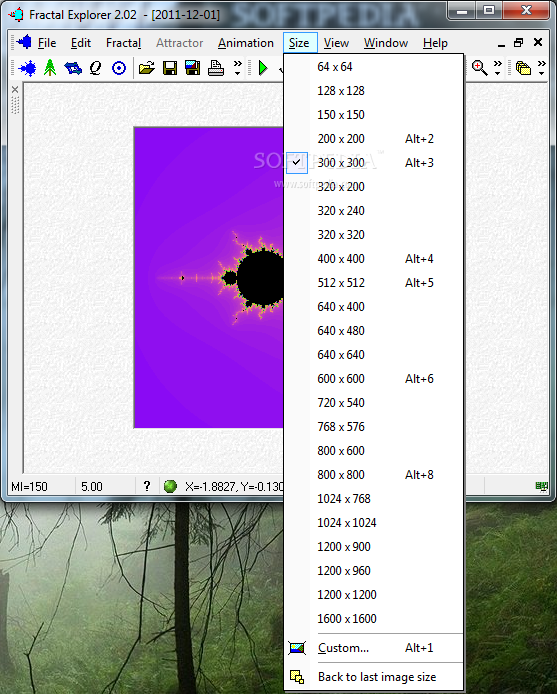Open the Animation menu
557x694 pixels.
pyautogui.click(x=246, y=43)
